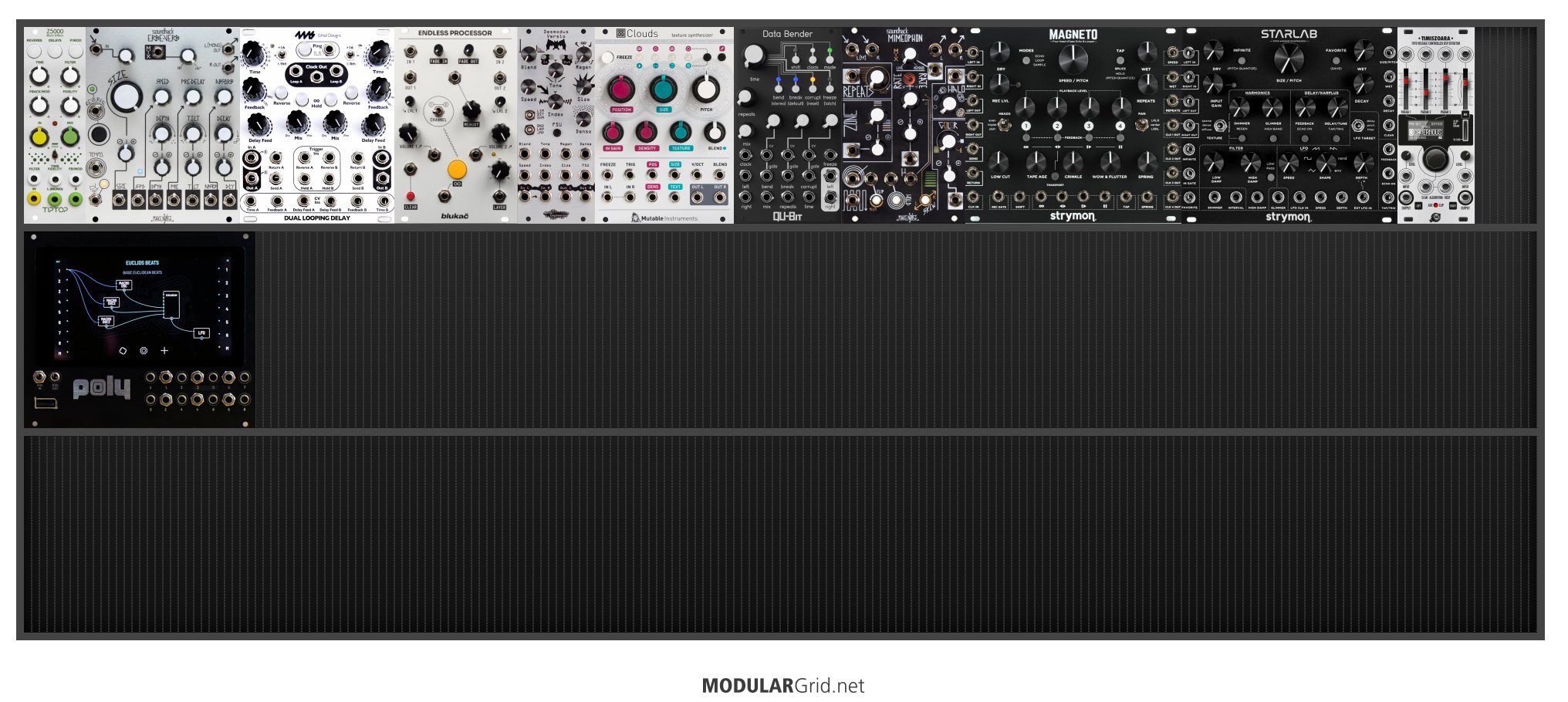This screenshot has width=1568, height=702.
Task: Tap the gear icon on the Poly touchscreen
Action: click(x=144, y=351)
